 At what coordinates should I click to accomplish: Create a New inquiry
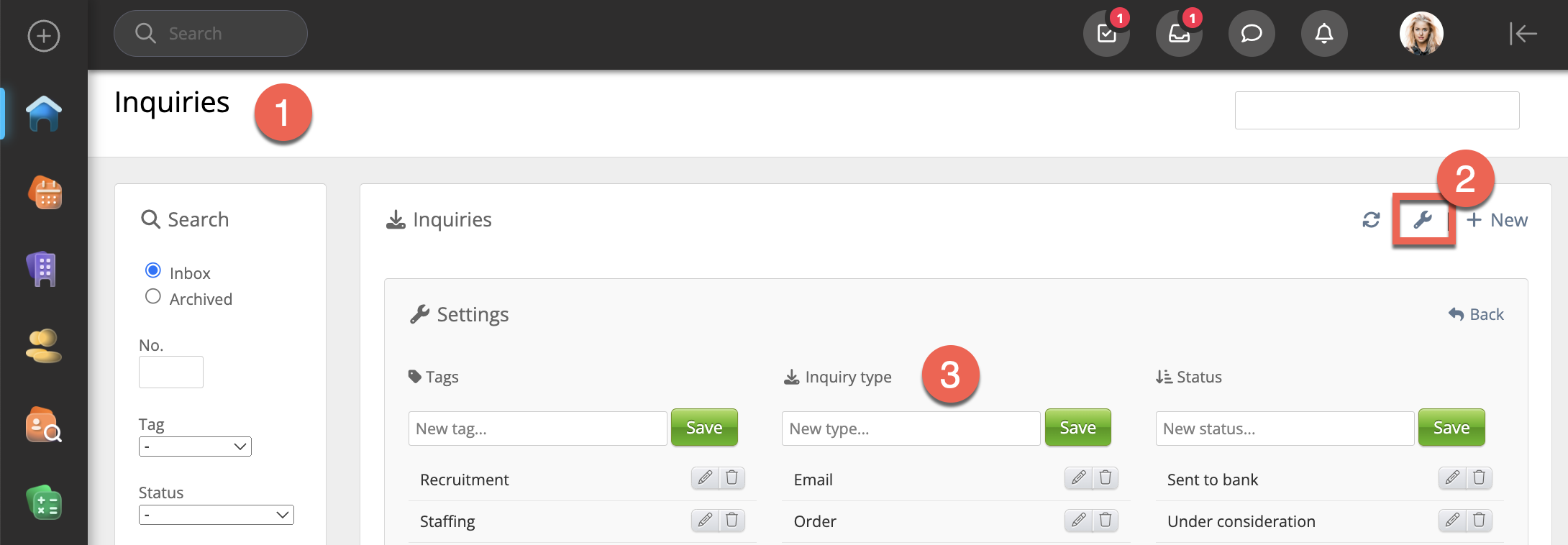(x=1498, y=220)
